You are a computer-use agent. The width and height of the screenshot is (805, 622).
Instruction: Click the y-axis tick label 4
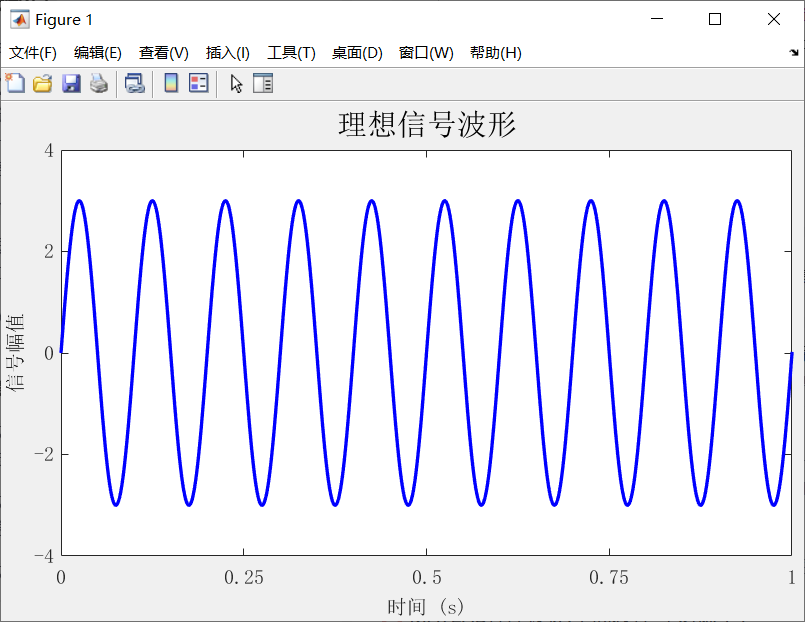(49, 151)
